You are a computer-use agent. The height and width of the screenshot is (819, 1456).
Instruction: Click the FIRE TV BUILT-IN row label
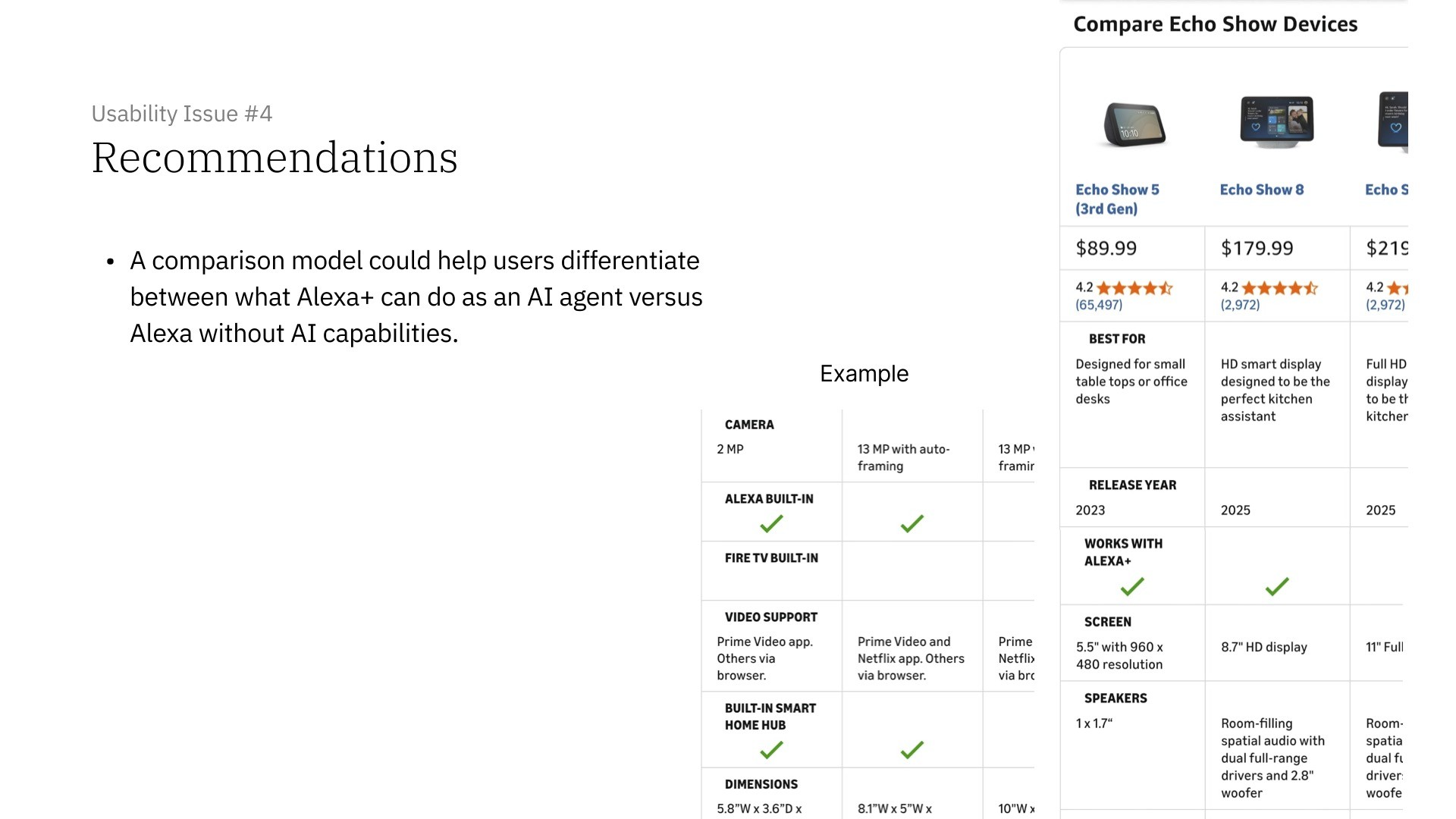771,558
